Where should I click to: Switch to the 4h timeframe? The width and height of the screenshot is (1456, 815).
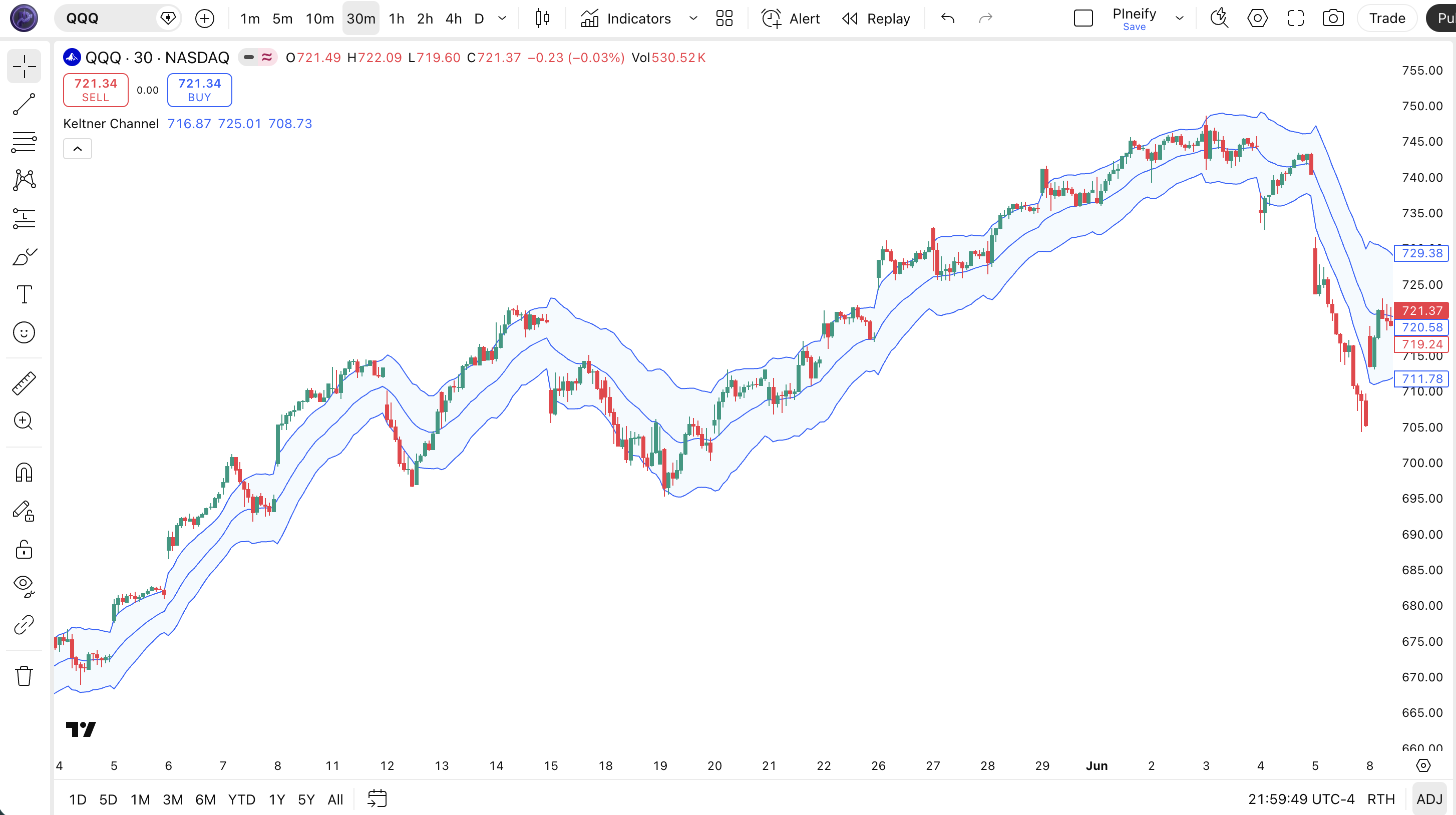[x=453, y=19]
